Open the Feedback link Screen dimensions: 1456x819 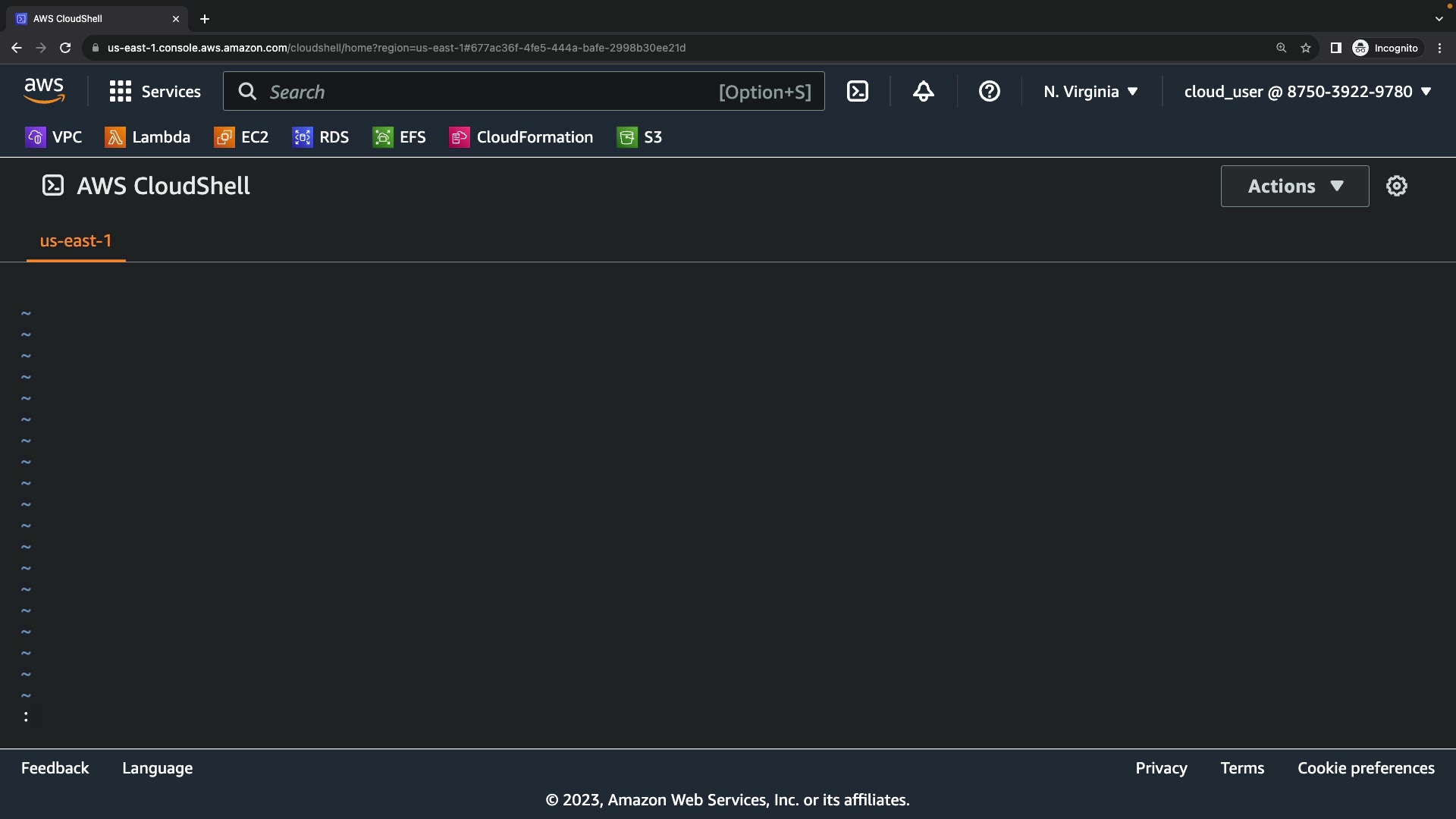click(x=55, y=768)
